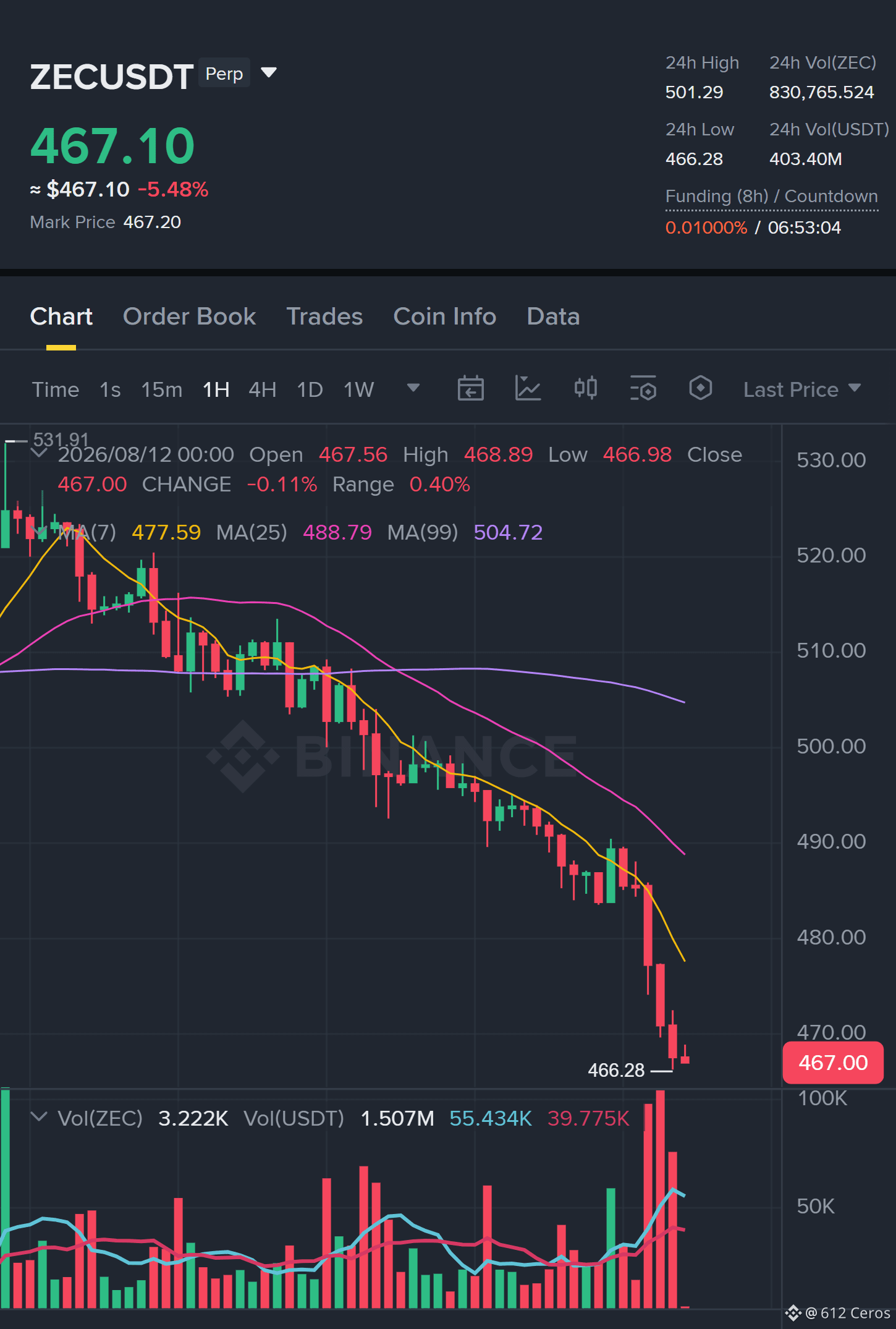Open the Coin Info tab
Viewport: 896px width, 1329px height.
445,316
